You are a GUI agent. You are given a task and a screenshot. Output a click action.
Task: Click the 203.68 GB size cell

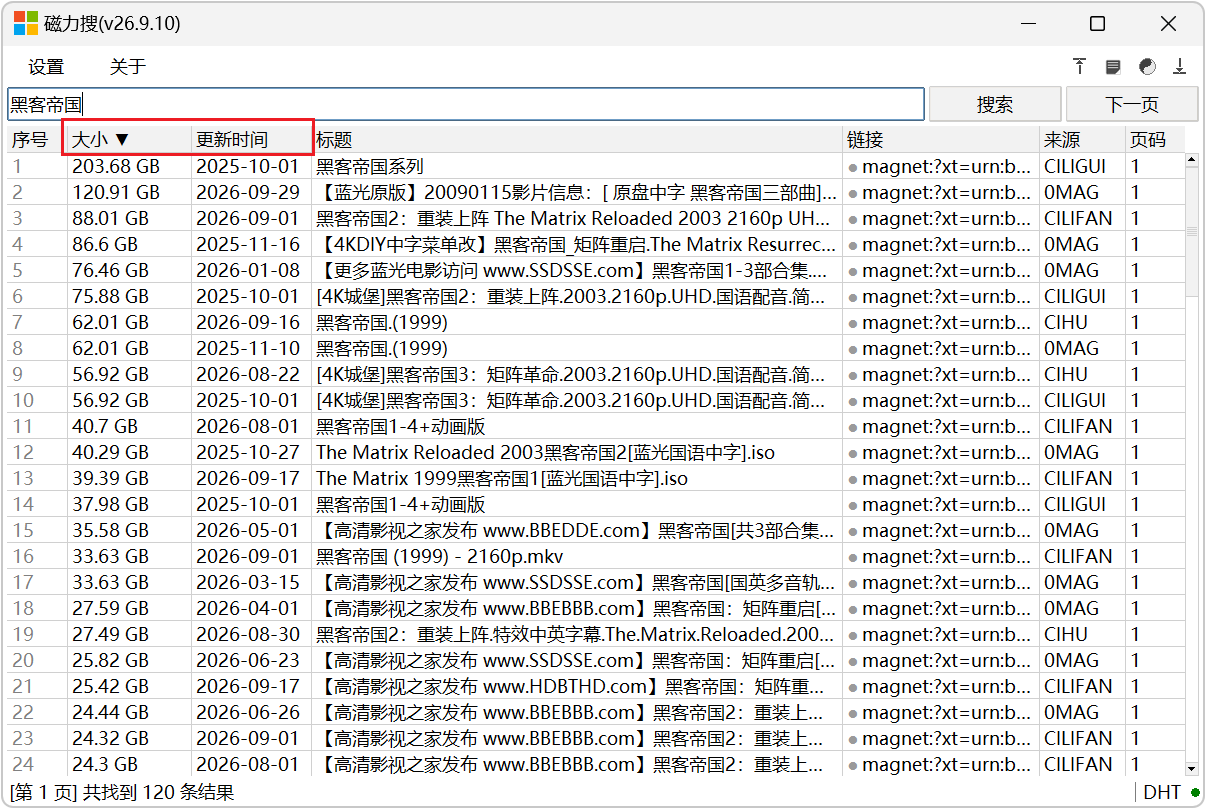[x=115, y=166]
